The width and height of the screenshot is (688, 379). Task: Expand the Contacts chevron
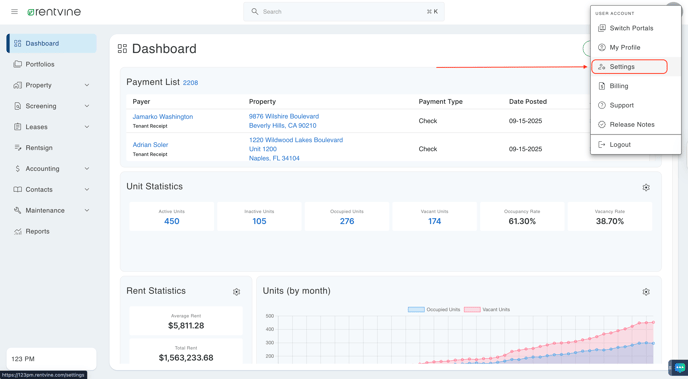87,190
